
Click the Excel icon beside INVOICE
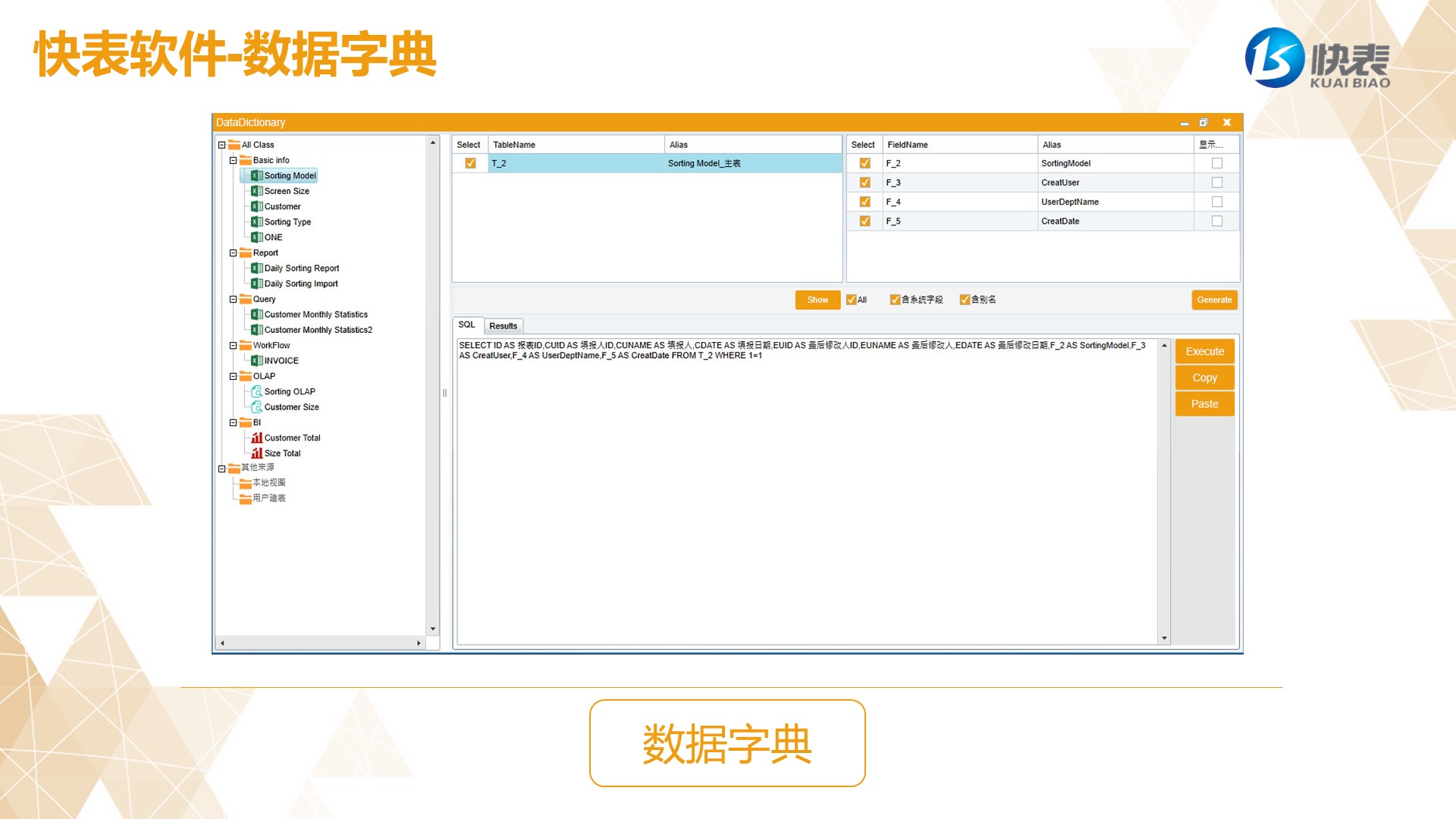[257, 361]
